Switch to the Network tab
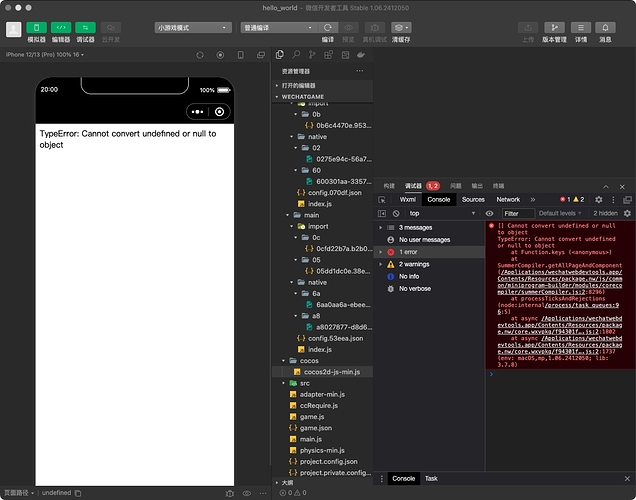Viewport: 636px width, 500px height. click(508, 200)
